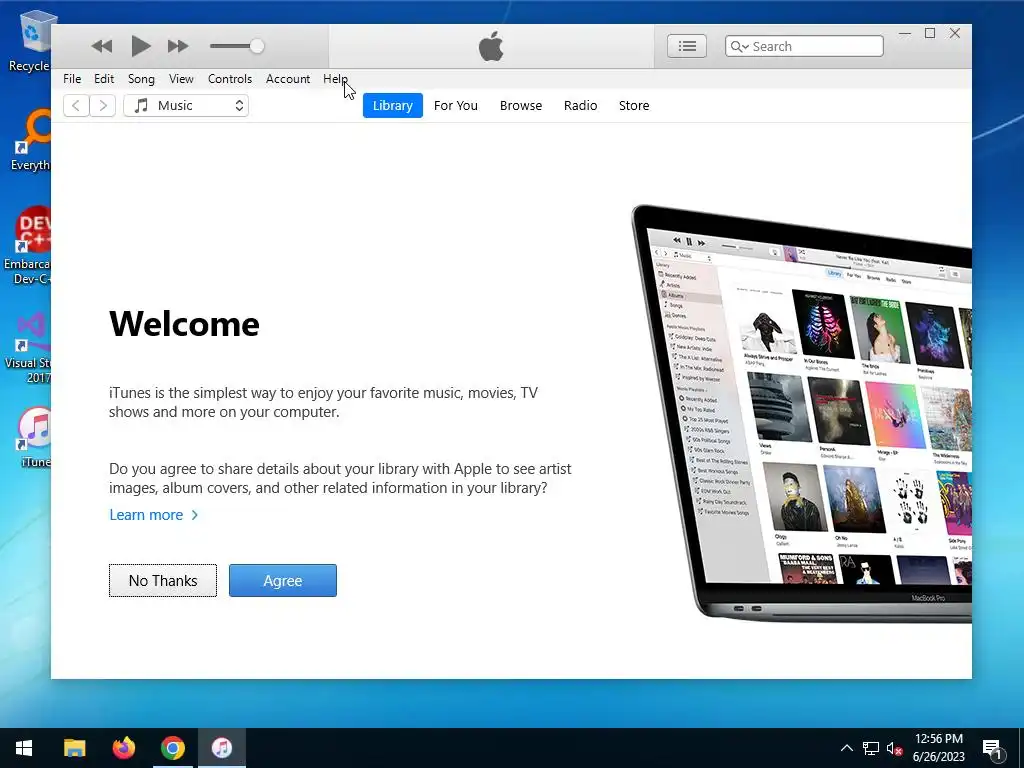Open the View menu
The image size is (1024, 768).
[181, 79]
